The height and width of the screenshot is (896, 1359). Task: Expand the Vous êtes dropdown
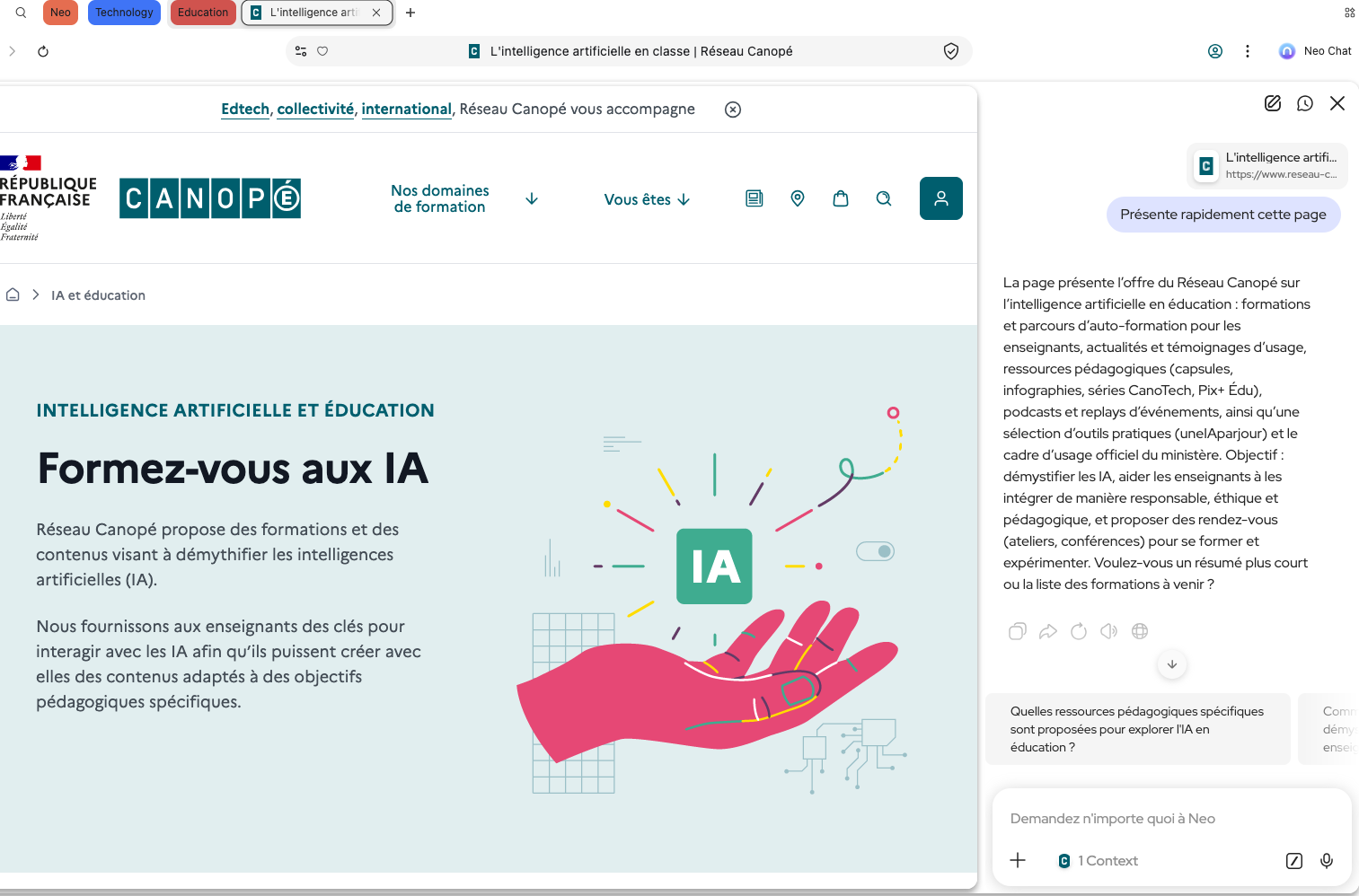(x=647, y=199)
